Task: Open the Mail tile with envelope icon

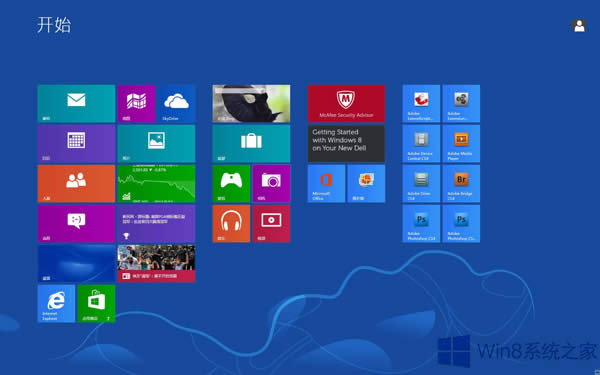Action: pos(76,104)
